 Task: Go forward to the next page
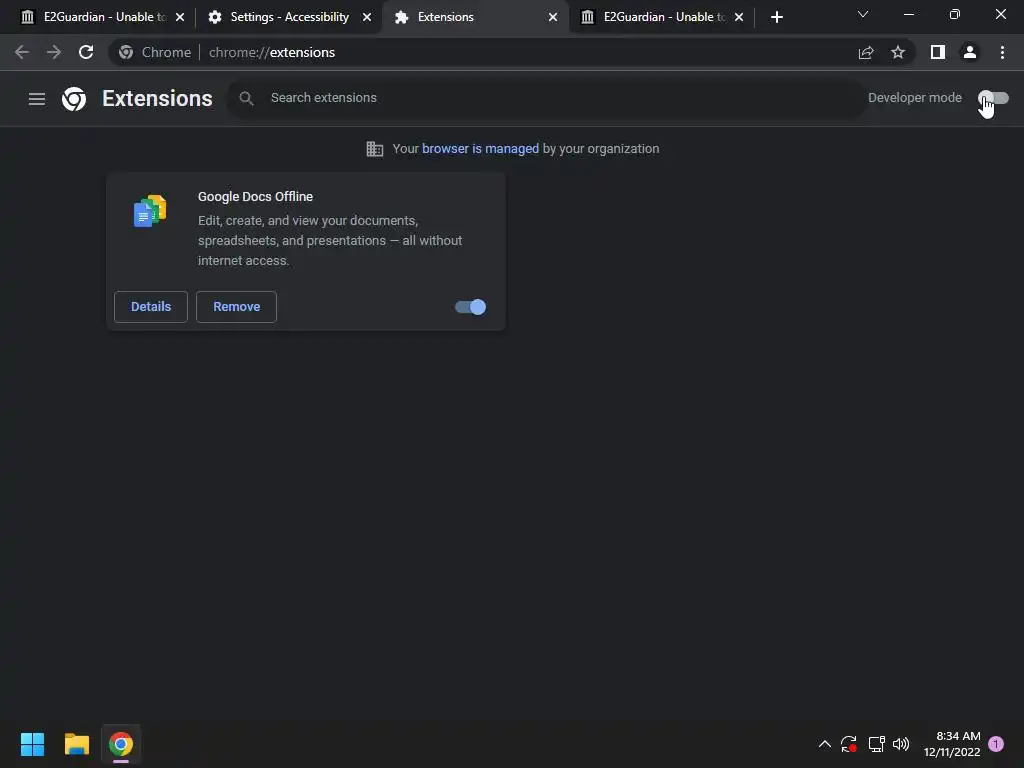click(x=54, y=52)
